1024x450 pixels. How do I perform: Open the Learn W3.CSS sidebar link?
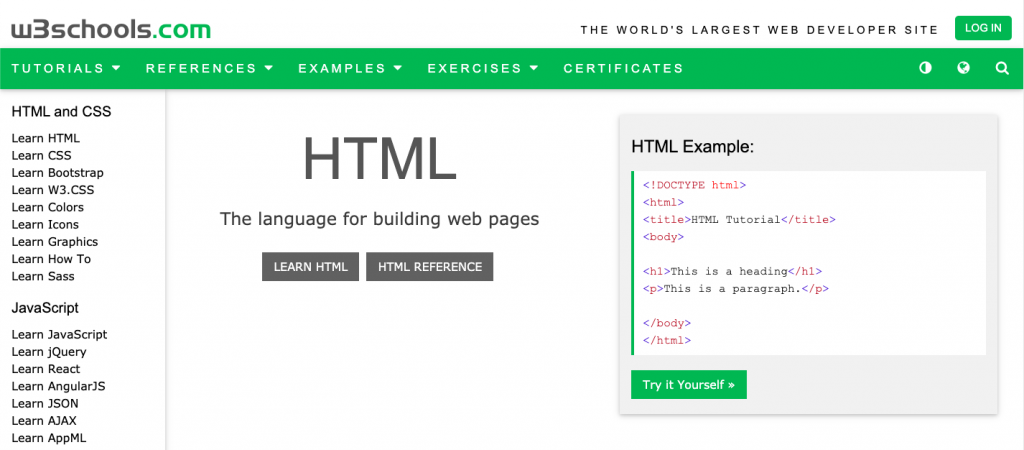[52, 190]
